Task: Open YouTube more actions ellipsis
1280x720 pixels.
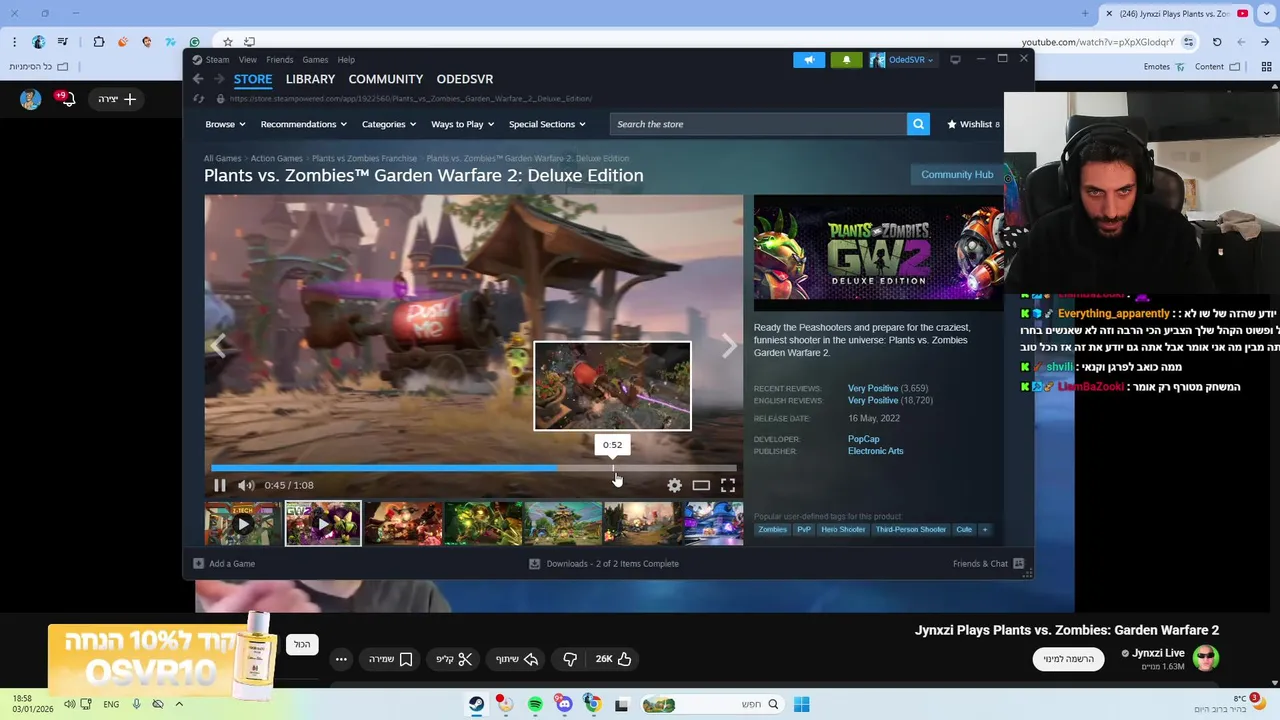Action: pyautogui.click(x=341, y=659)
